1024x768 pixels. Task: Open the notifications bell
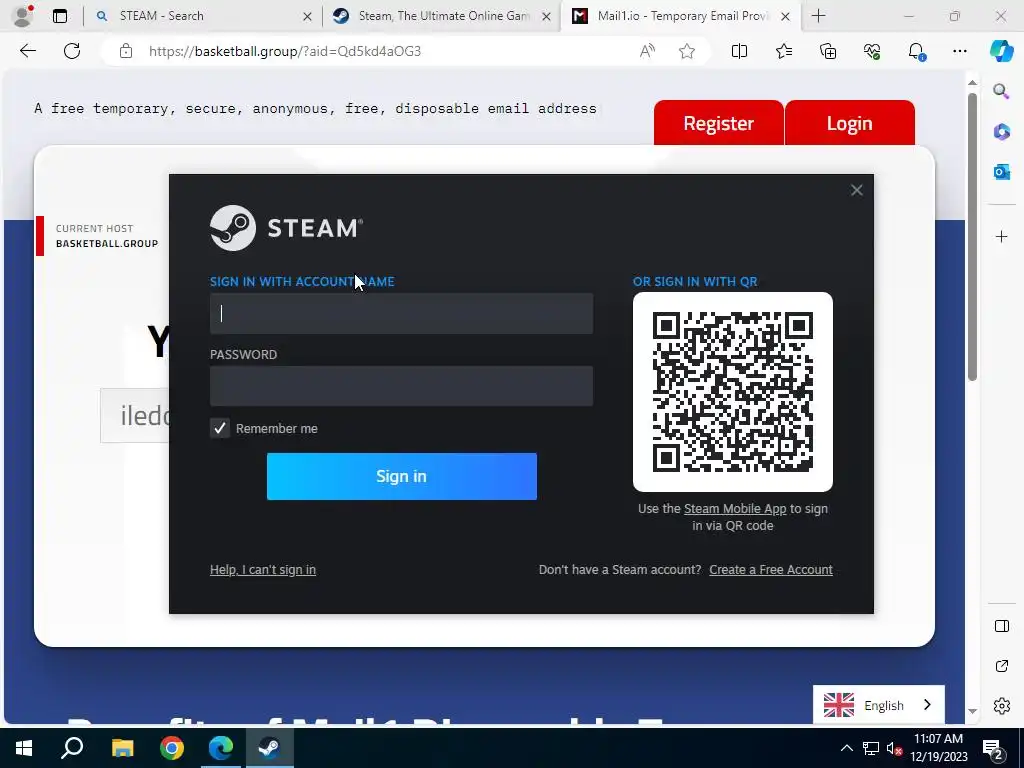coord(916,51)
